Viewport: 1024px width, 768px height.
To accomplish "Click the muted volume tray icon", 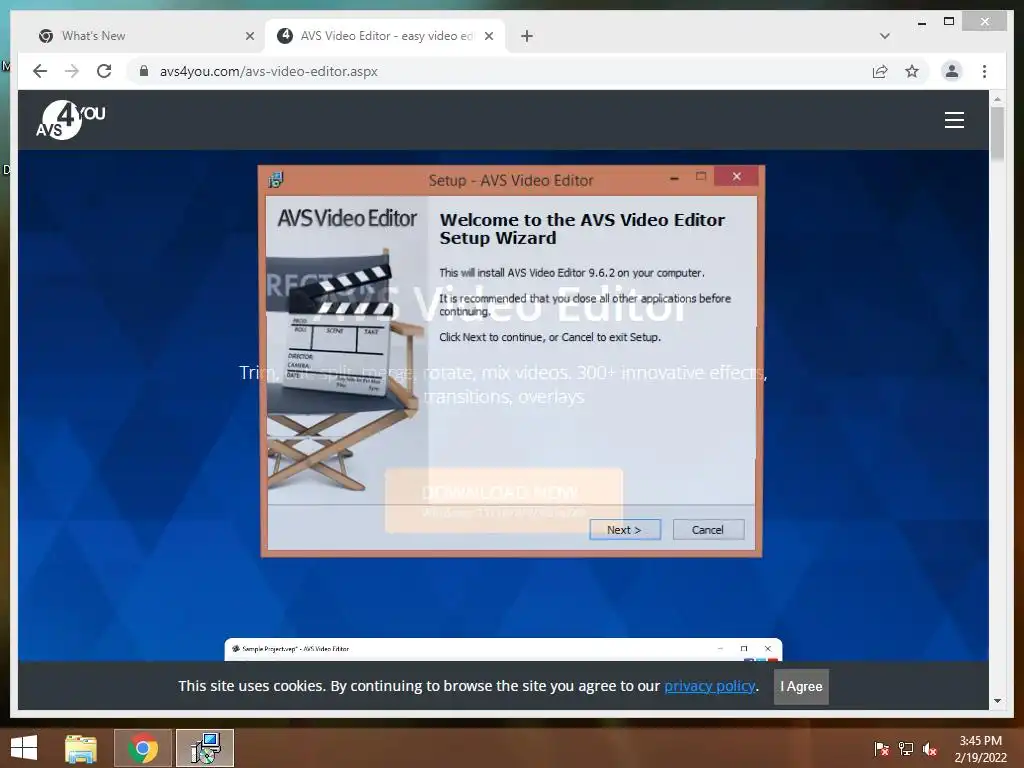I will tap(930, 749).
